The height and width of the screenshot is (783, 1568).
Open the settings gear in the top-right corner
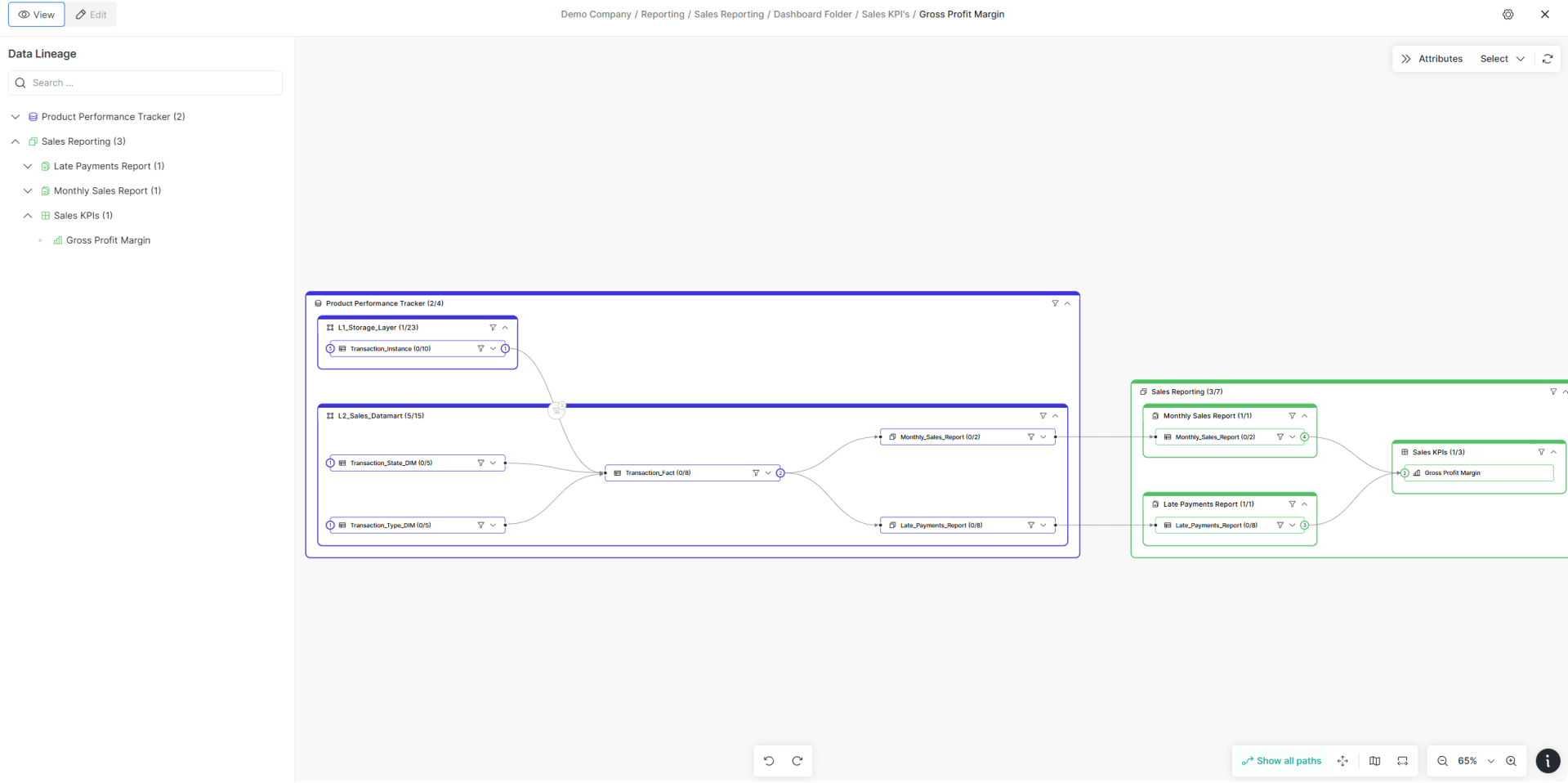point(1508,14)
